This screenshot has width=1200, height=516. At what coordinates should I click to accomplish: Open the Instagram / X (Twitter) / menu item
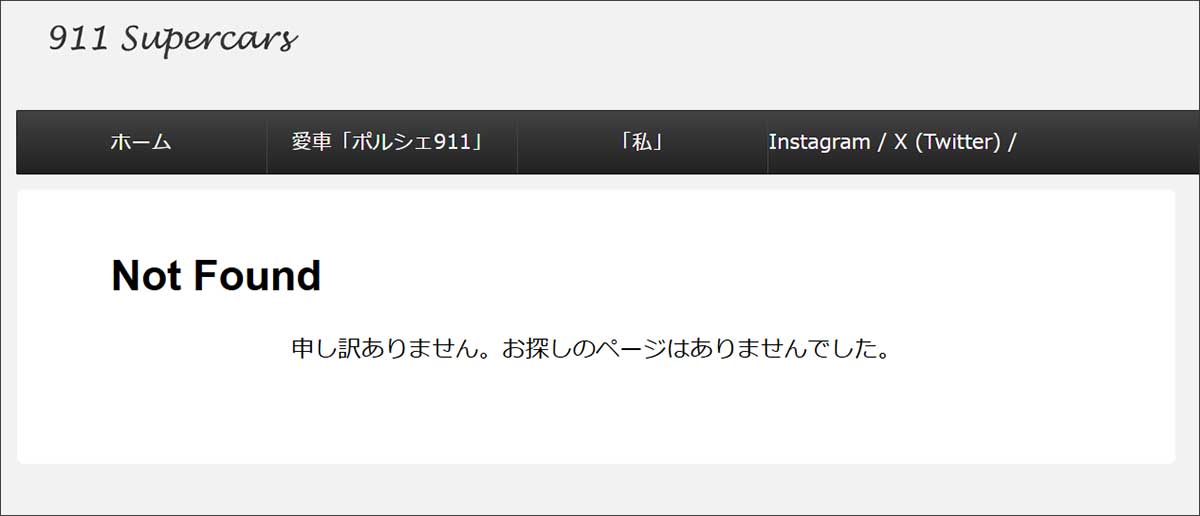tap(892, 142)
